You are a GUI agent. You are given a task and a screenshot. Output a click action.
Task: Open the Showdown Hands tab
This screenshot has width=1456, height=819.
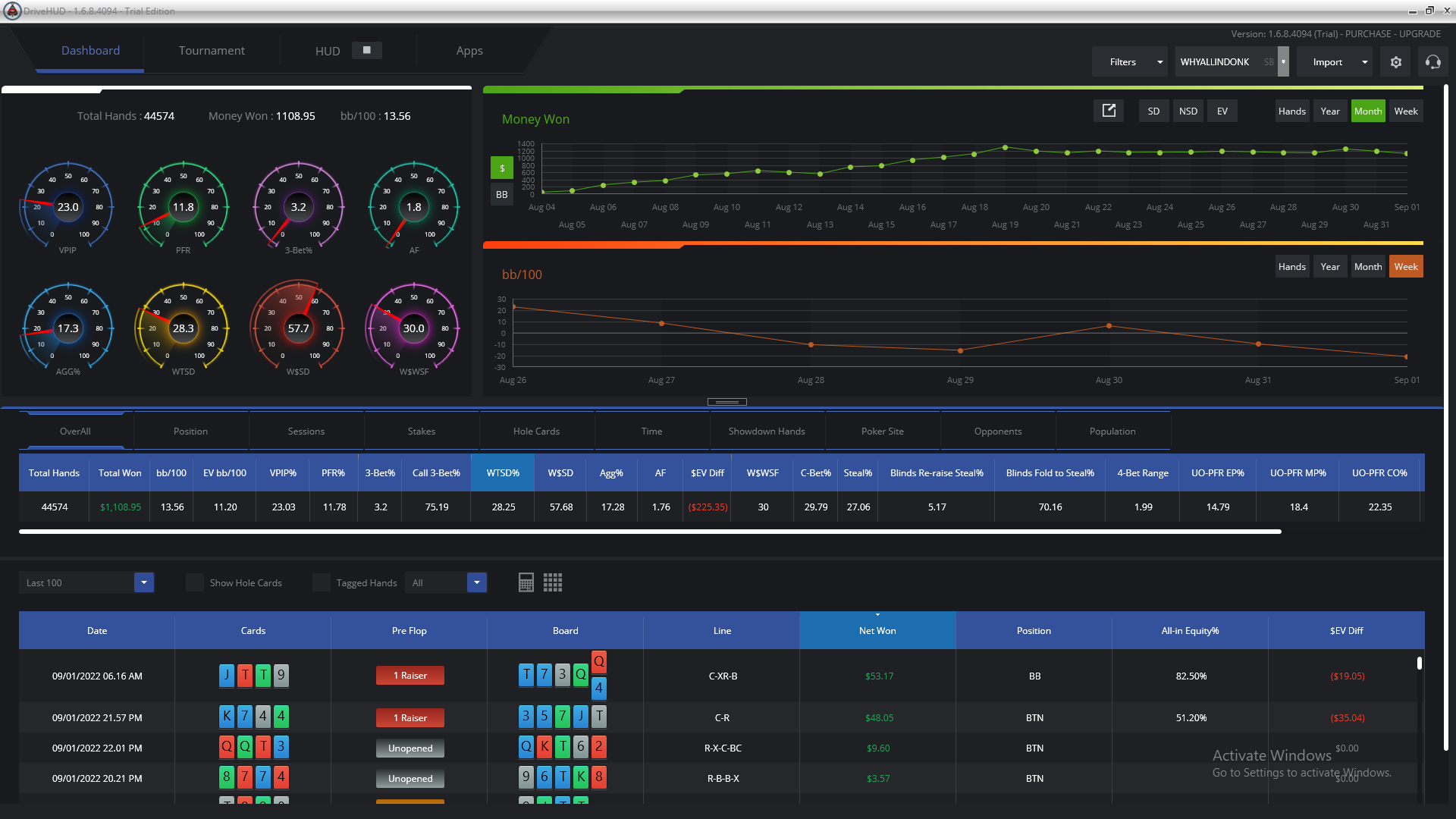click(767, 431)
